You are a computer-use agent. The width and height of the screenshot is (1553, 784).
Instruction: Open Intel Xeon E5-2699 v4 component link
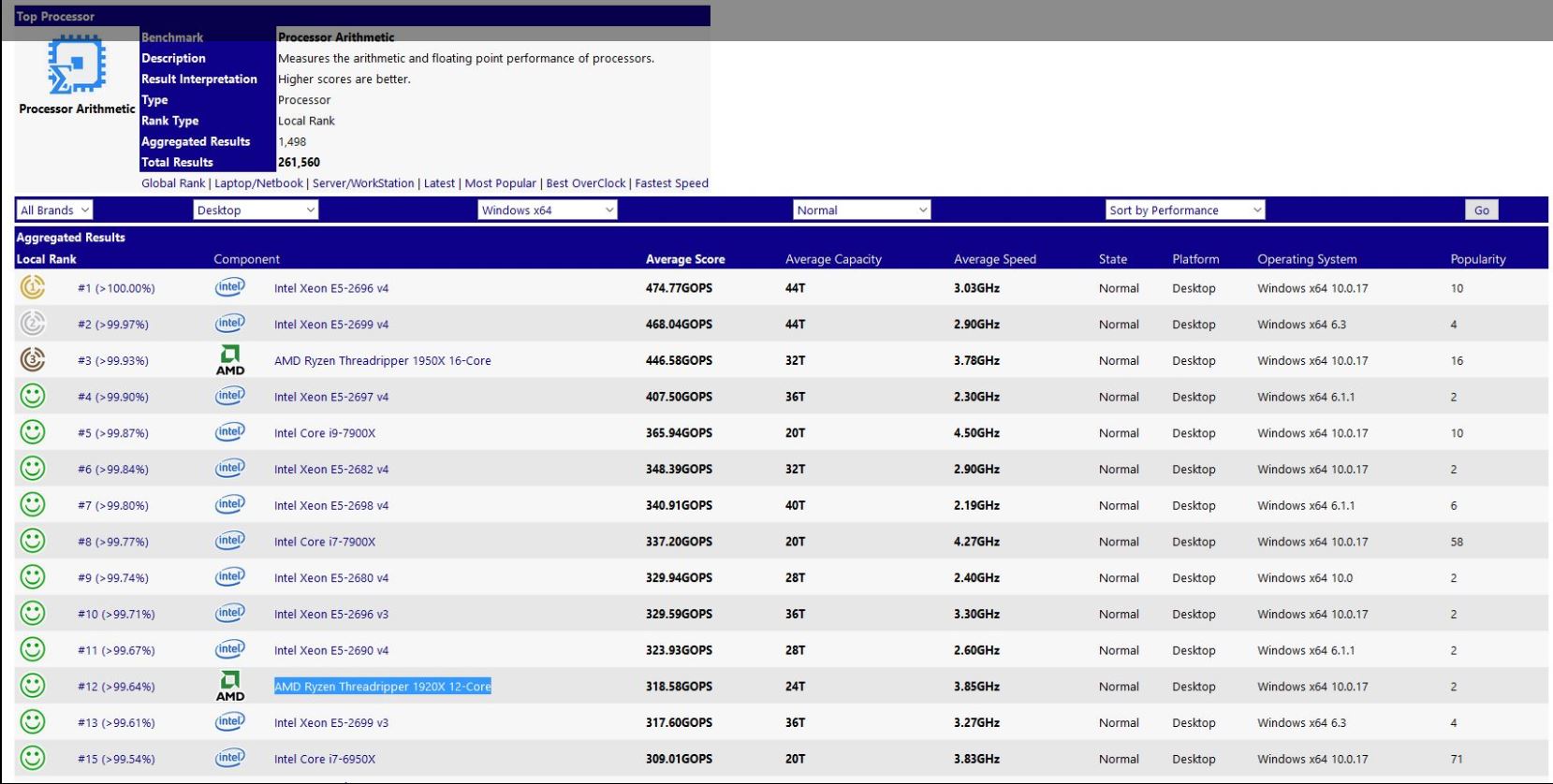coord(331,325)
